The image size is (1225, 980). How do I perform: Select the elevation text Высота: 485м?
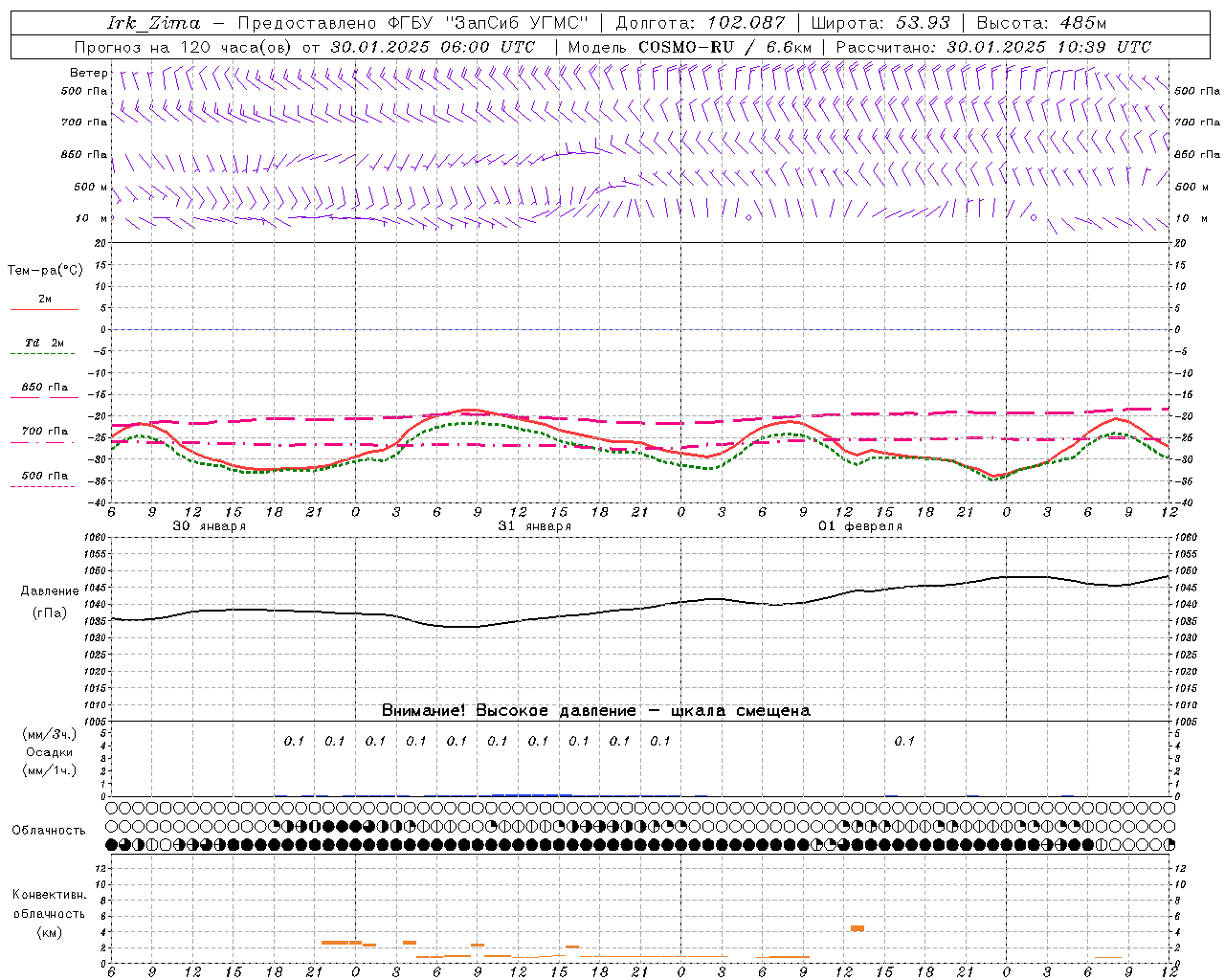tap(1041, 23)
